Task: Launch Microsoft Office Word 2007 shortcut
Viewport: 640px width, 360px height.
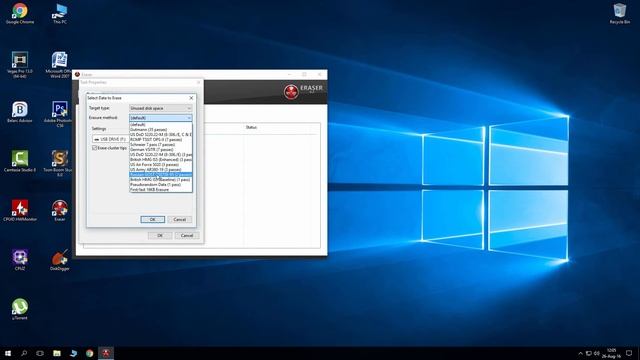Action: point(60,64)
